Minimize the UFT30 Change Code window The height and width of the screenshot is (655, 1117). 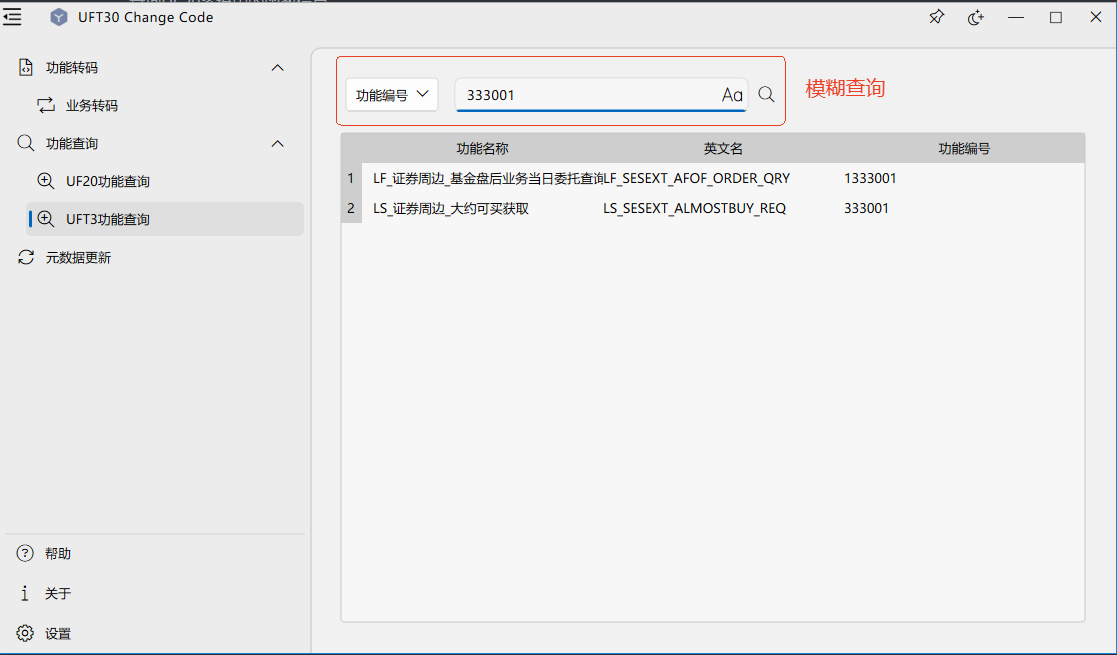click(1016, 17)
